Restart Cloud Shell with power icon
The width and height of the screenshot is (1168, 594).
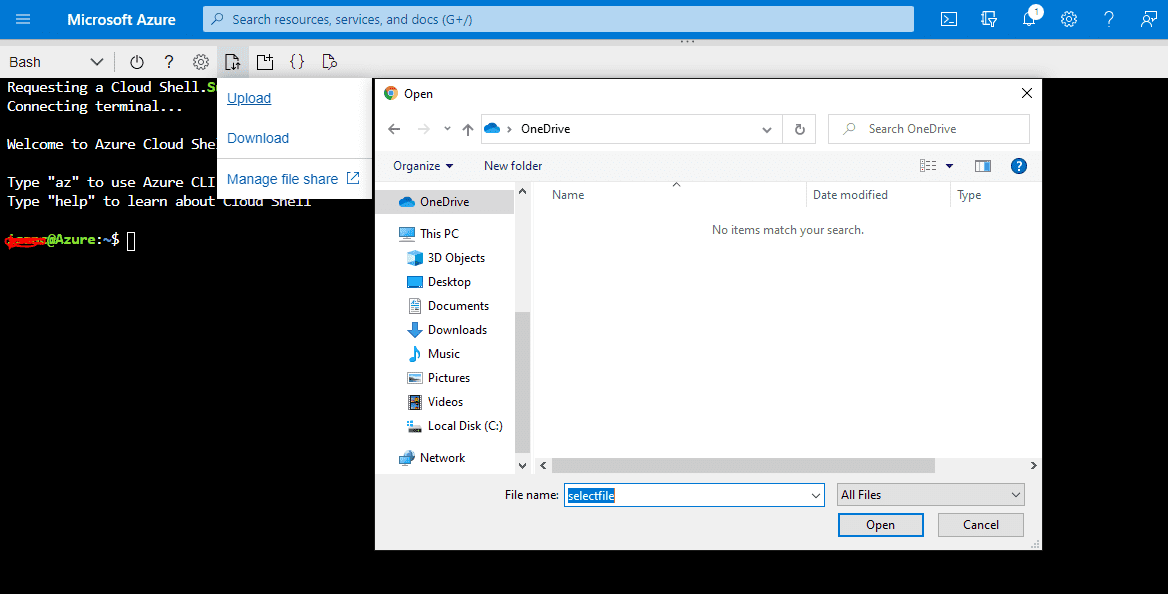136,62
